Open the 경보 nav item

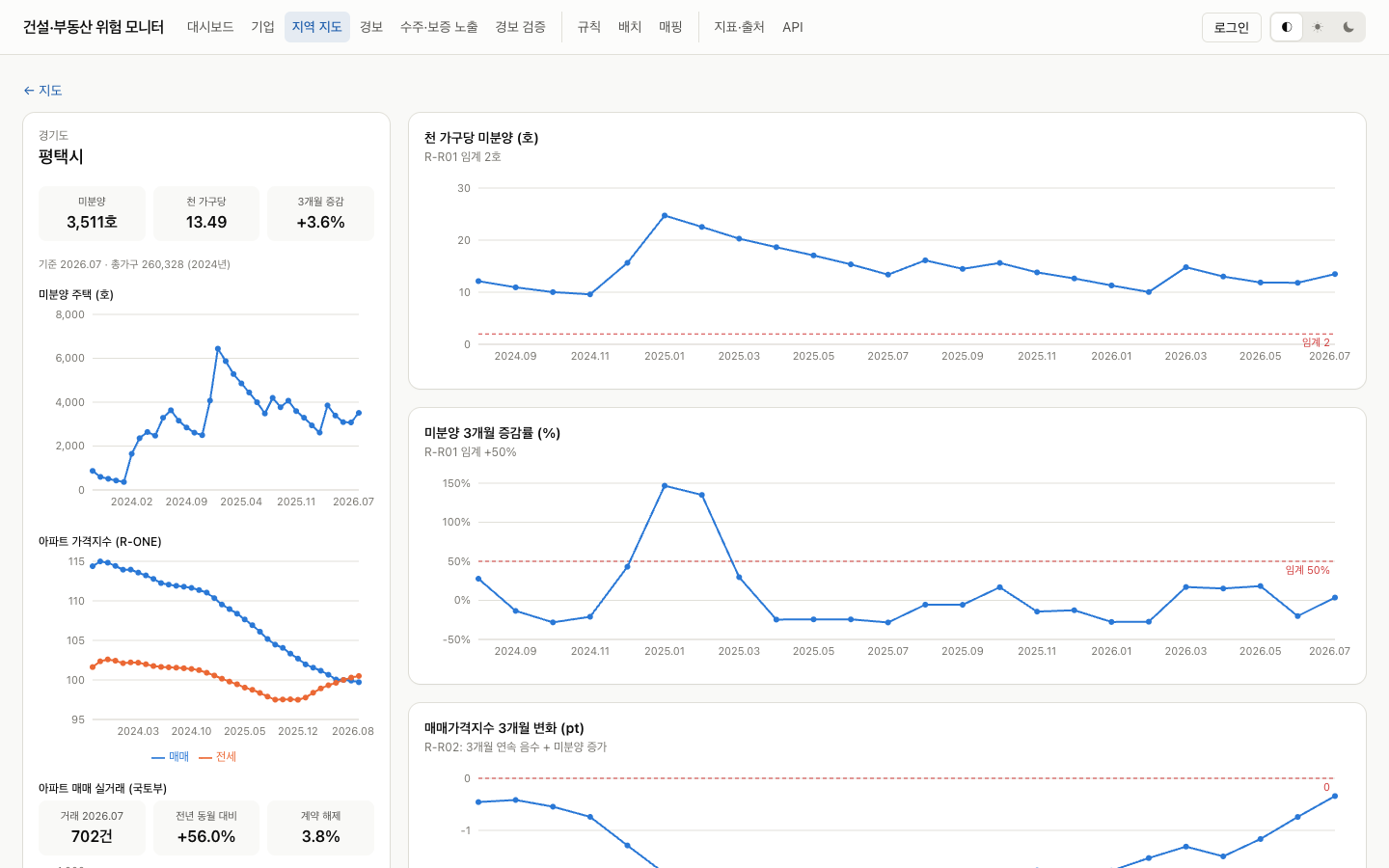(x=371, y=27)
